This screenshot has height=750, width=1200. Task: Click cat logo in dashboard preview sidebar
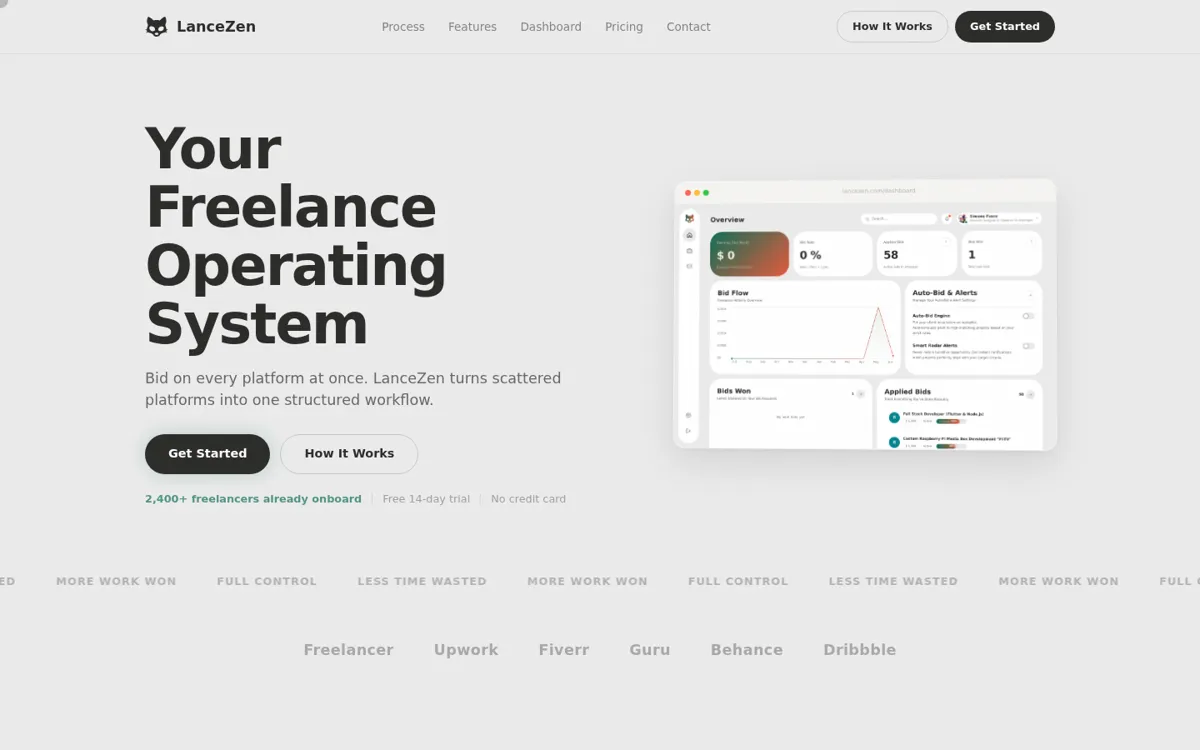[x=689, y=218]
